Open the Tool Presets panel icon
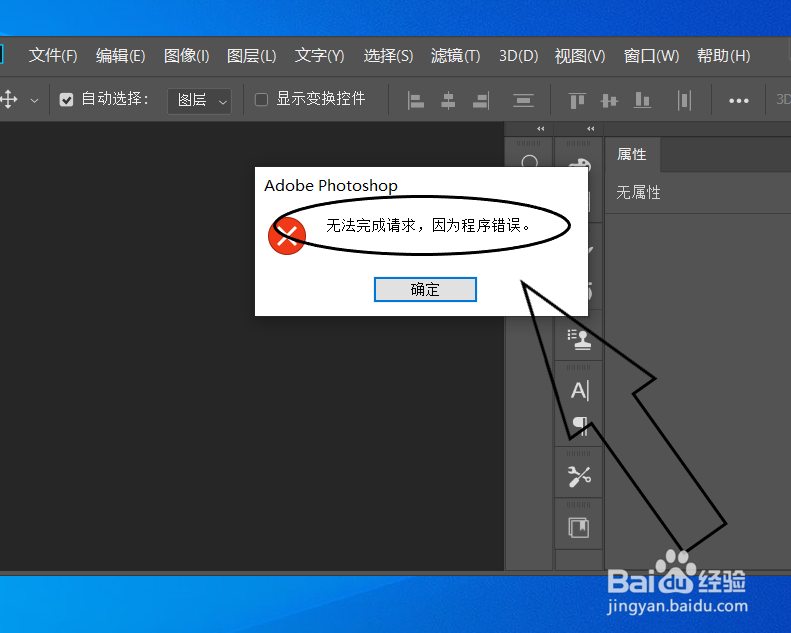Viewport: 791px width, 633px height. point(579,477)
